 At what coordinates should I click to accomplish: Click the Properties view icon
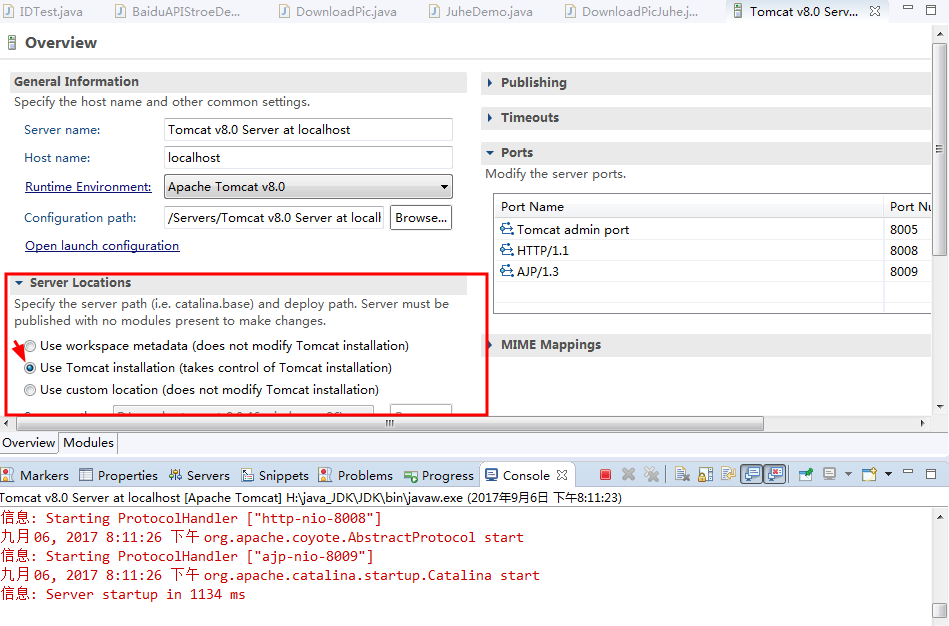tap(86, 475)
